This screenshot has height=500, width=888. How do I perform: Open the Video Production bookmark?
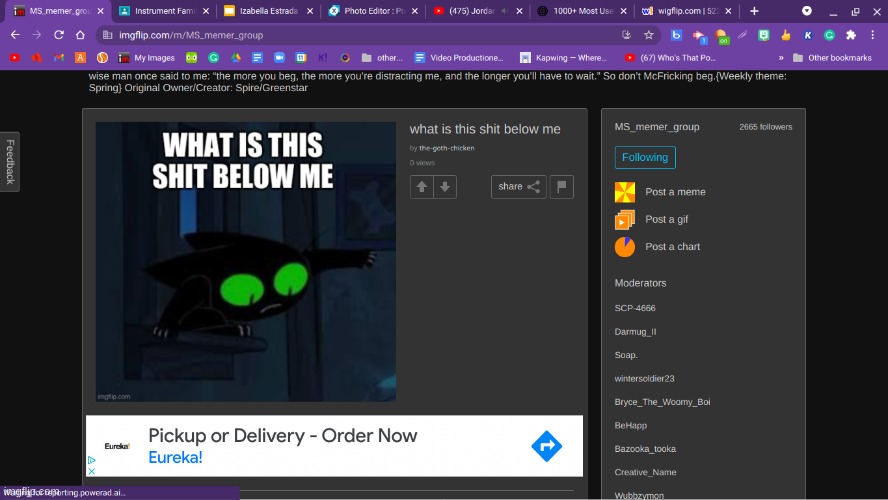pyautogui.click(x=459, y=58)
